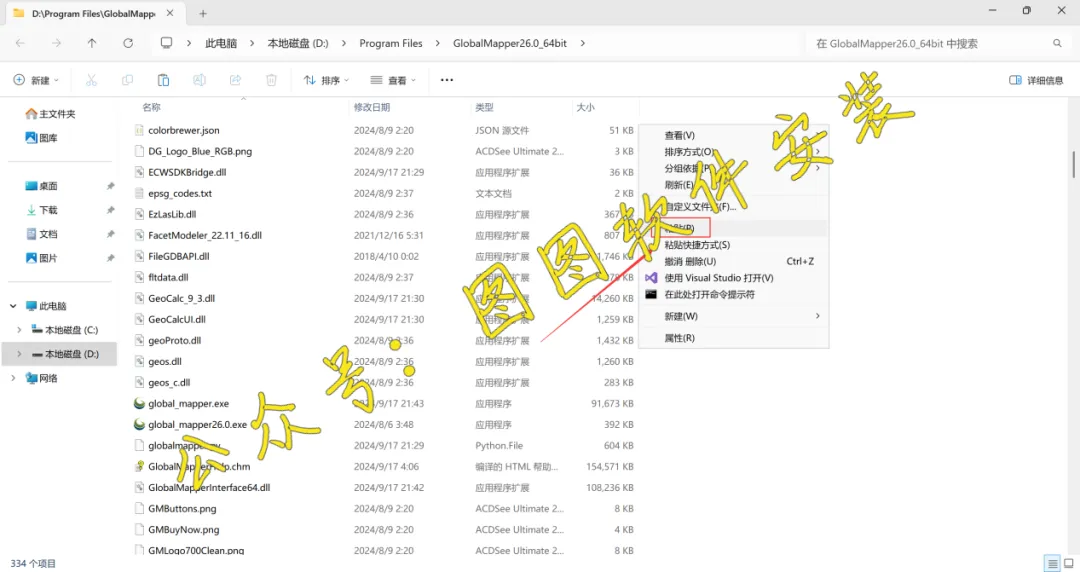Viewport: 1080px width, 572px height.
Task: Click the command prompt icon in context menu
Action: (651, 294)
